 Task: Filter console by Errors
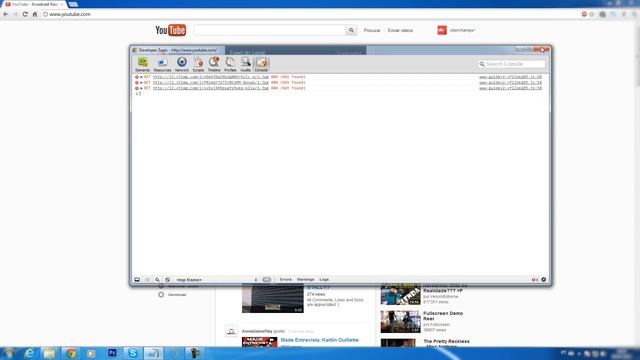pyautogui.click(x=286, y=280)
